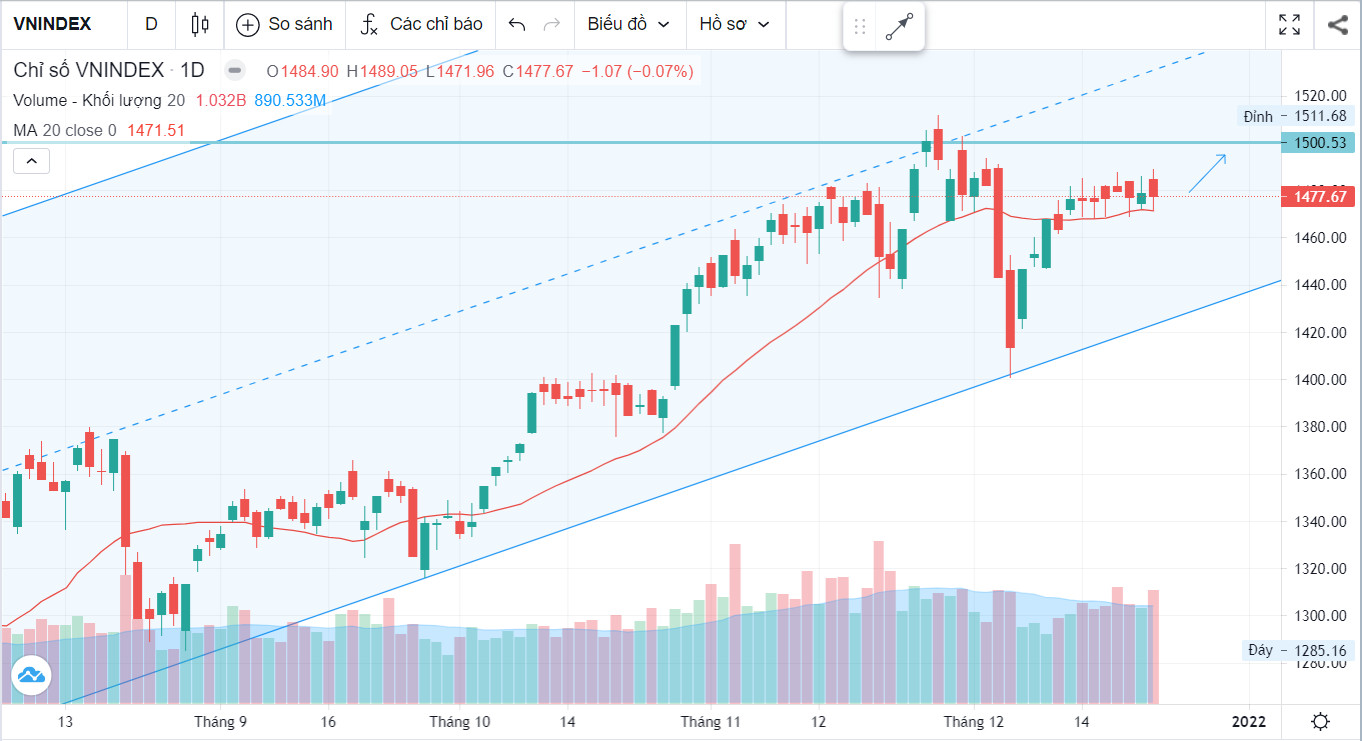1362x741 pixels.
Task: Click the 1500.53 horizontal line price label
Action: [x=1320, y=143]
